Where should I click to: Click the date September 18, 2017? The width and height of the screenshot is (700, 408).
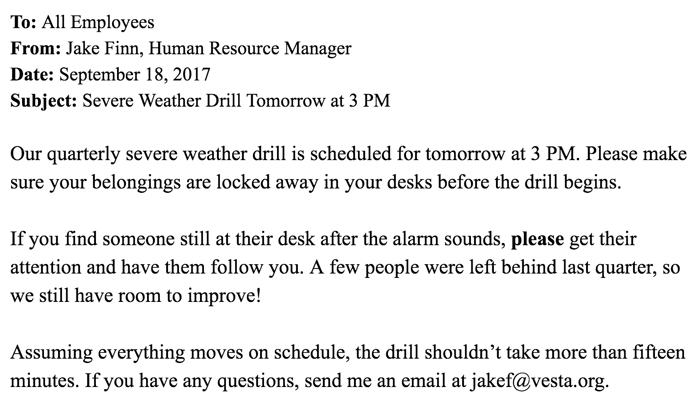pos(136,73)
